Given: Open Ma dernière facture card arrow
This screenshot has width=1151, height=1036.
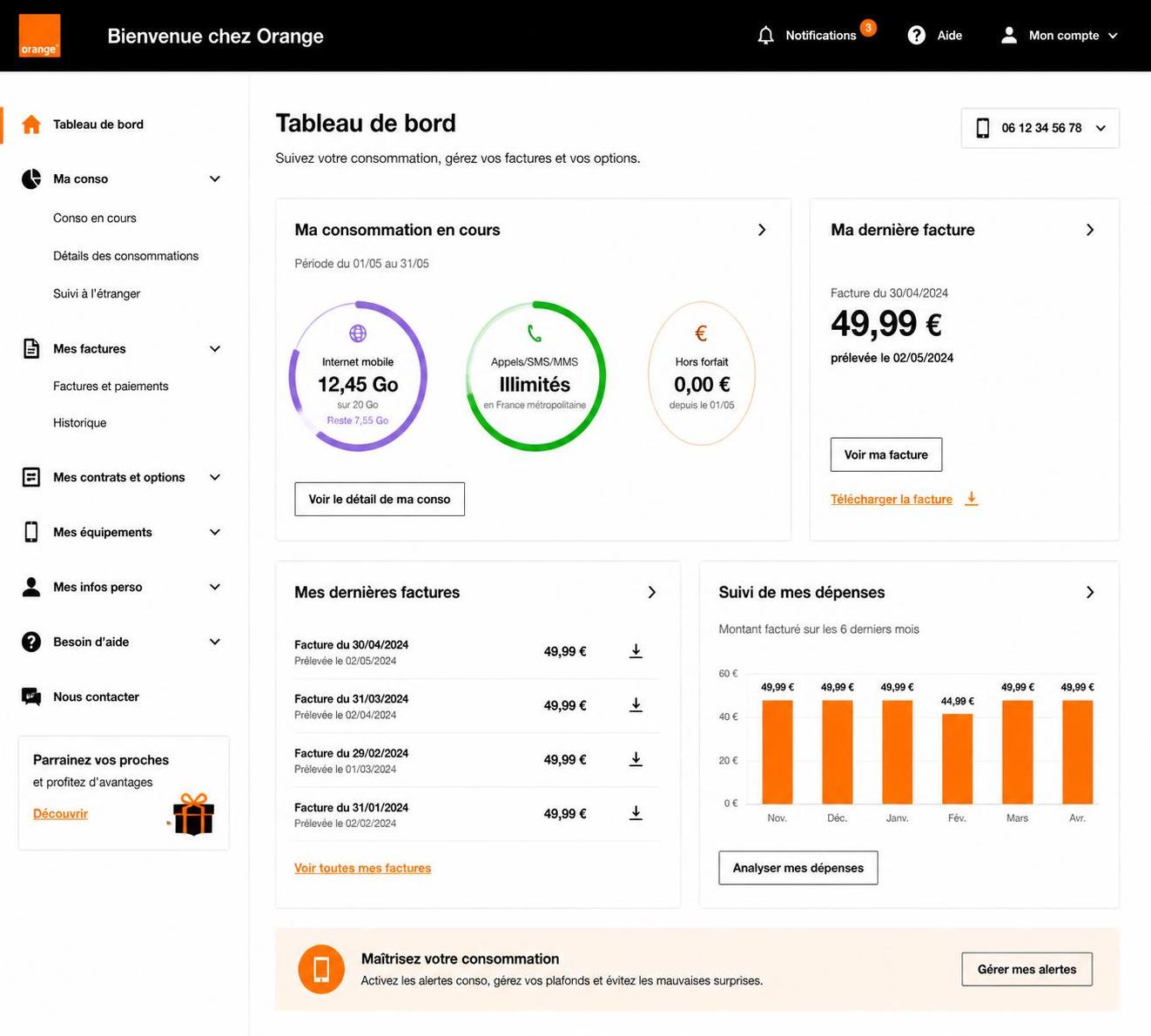Looking at the screenshot, I should 1090,230.
